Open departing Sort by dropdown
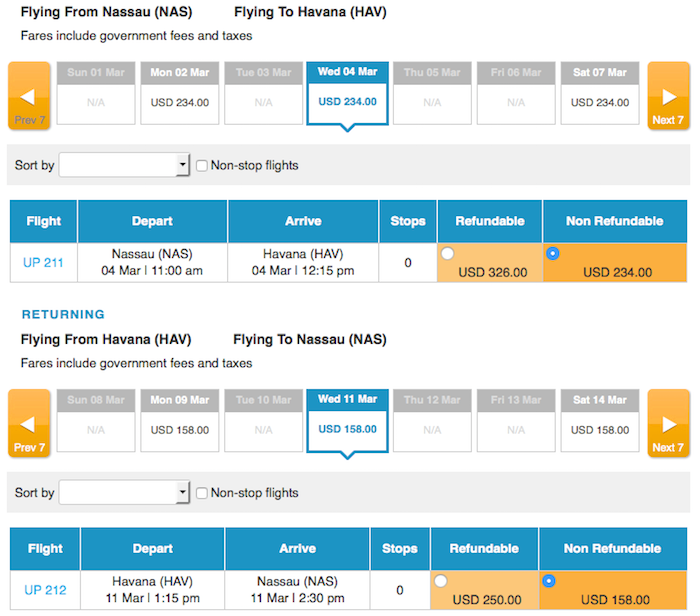 click(x=124, y=165)
